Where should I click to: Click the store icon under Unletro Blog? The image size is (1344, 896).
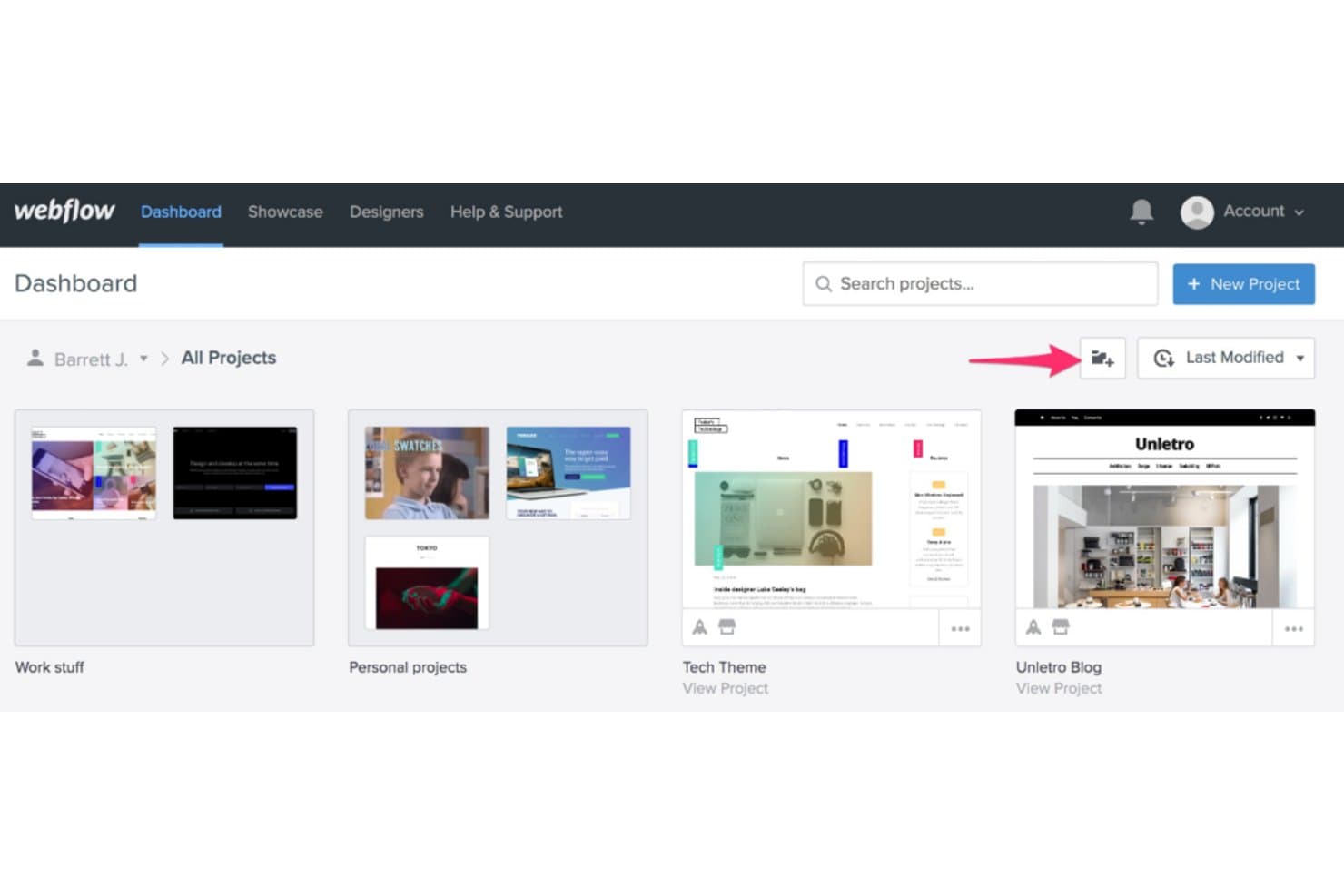[x=1061, y=626]
